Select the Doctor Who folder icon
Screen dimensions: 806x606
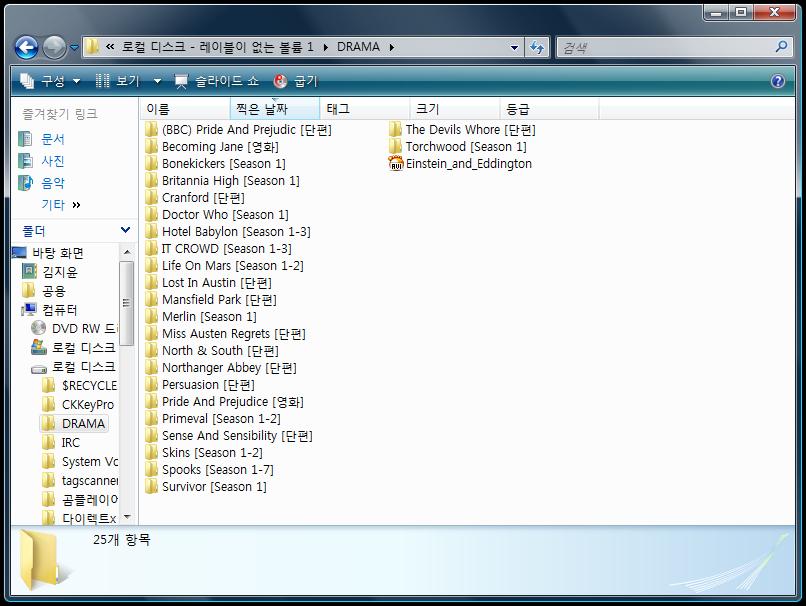(151, 215)
